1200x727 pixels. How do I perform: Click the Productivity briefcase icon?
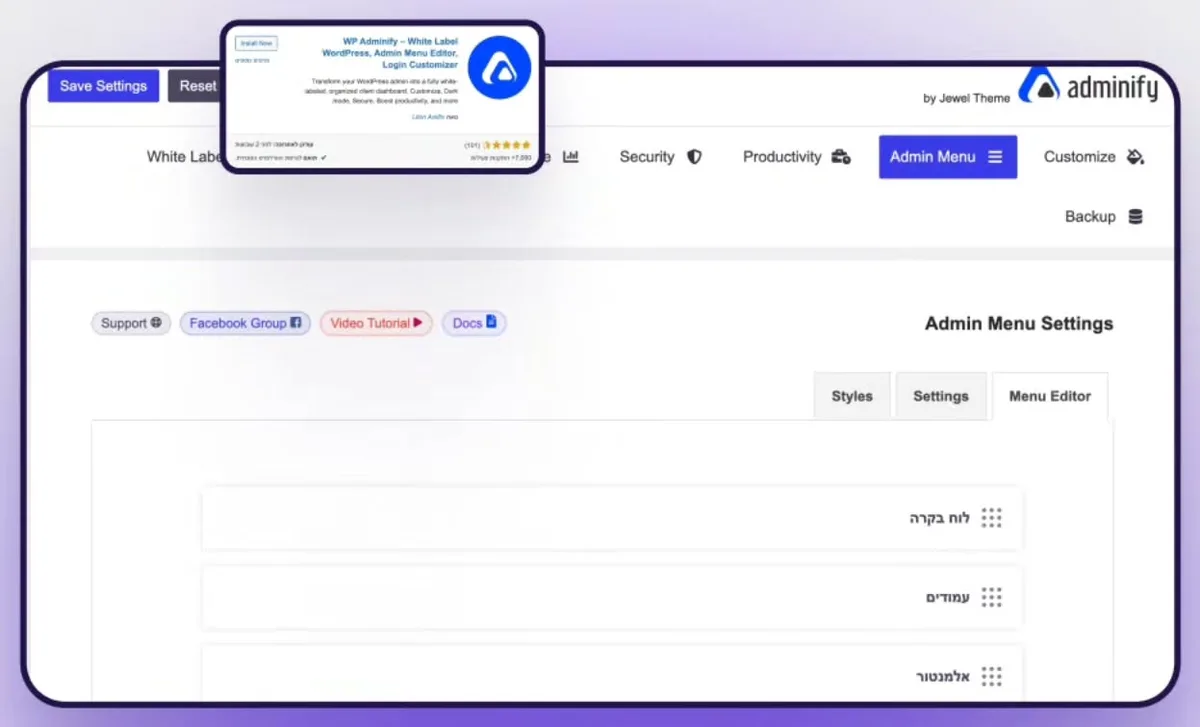pos(841,157)
